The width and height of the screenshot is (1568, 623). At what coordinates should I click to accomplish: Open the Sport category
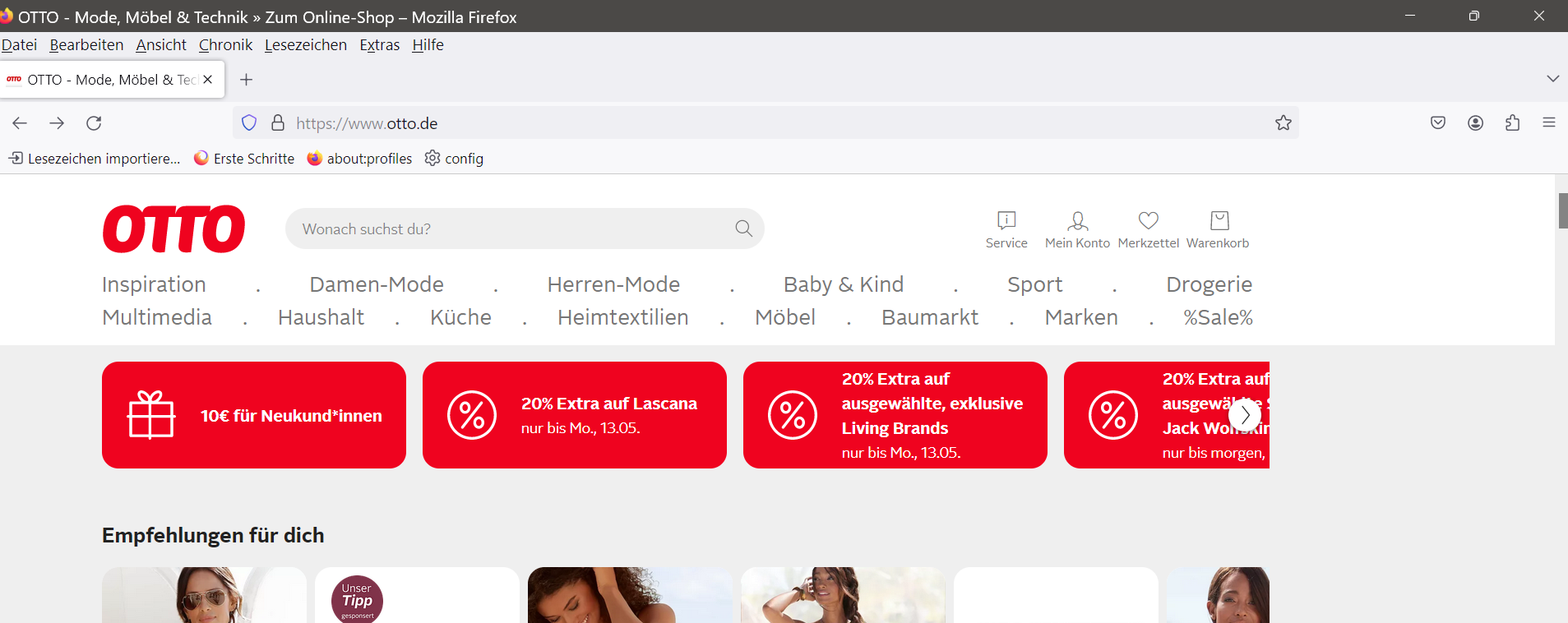pyautogui.click(x=1035, y=284)
